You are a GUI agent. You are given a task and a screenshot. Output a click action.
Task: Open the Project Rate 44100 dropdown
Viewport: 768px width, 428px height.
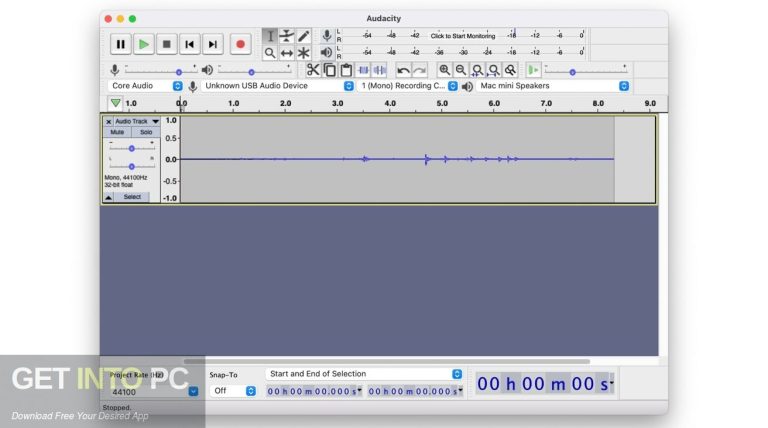tap(153, 392)
